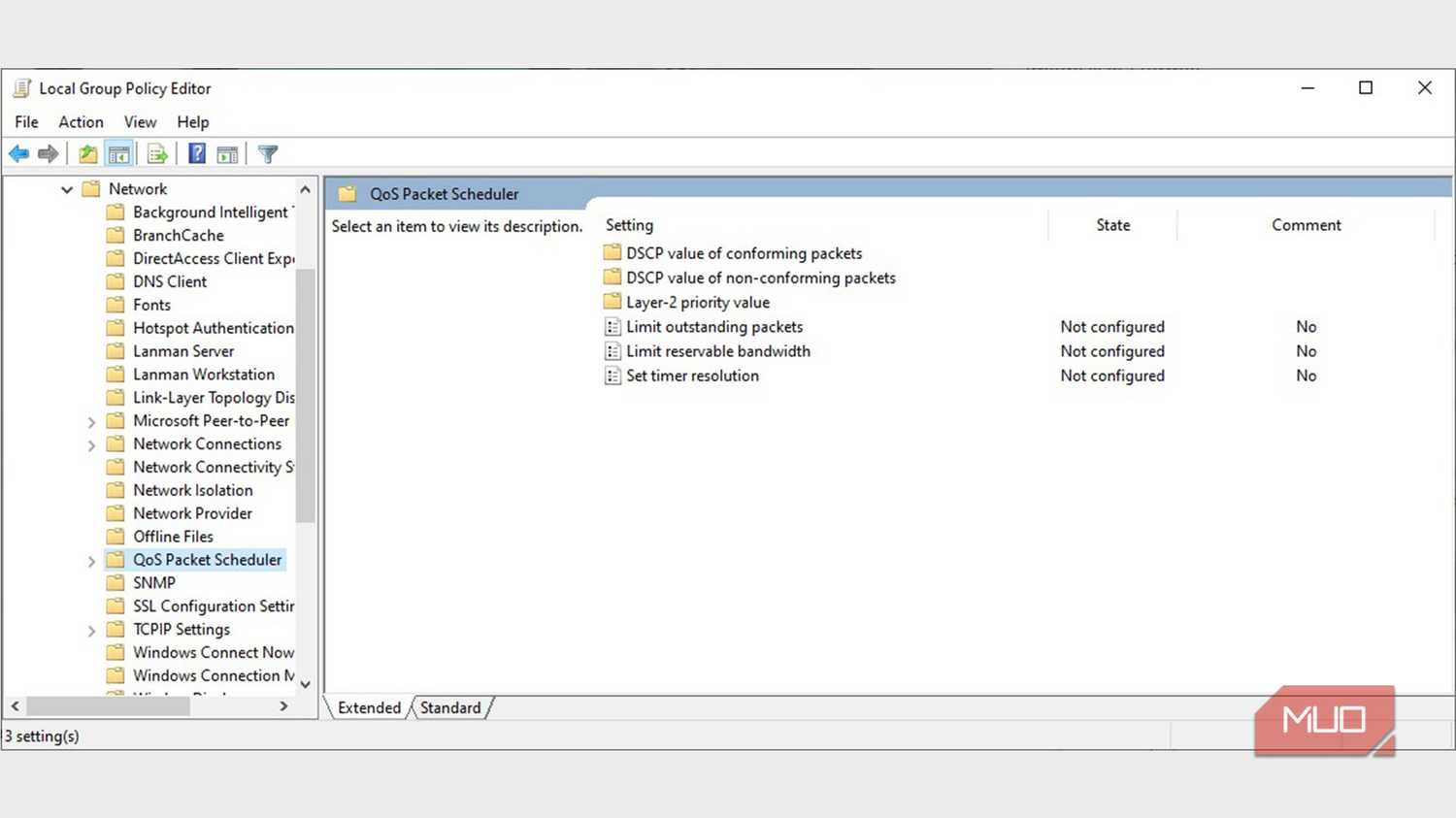This screenshot has width=1456, height=818.
Task: Sort by the State column header
Action: click(x=1112, y=225)
